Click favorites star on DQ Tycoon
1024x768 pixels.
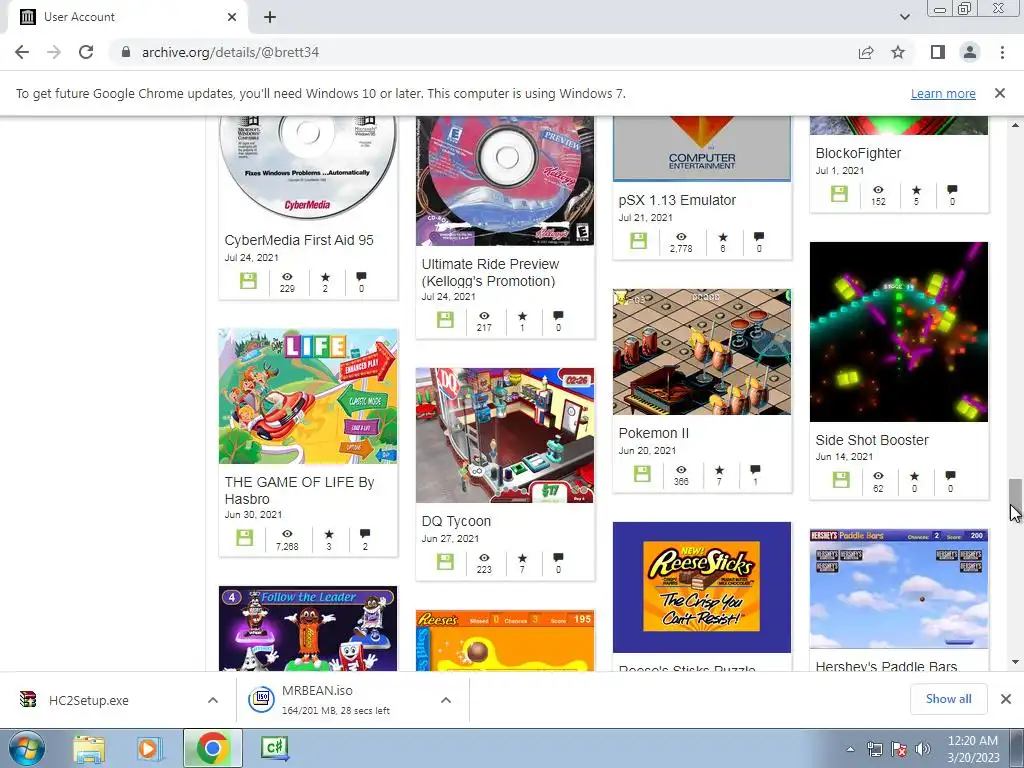coord(522,558)
